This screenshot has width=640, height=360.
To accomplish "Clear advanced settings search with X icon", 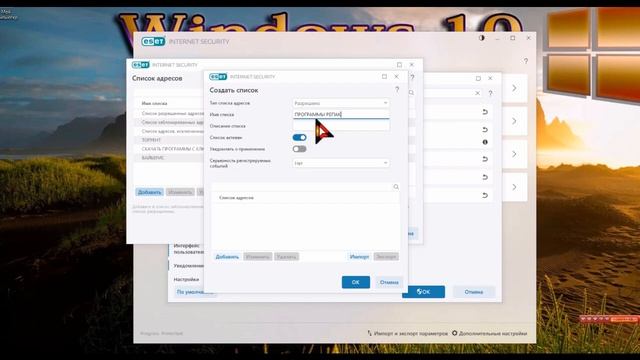I will coord(478,93).
